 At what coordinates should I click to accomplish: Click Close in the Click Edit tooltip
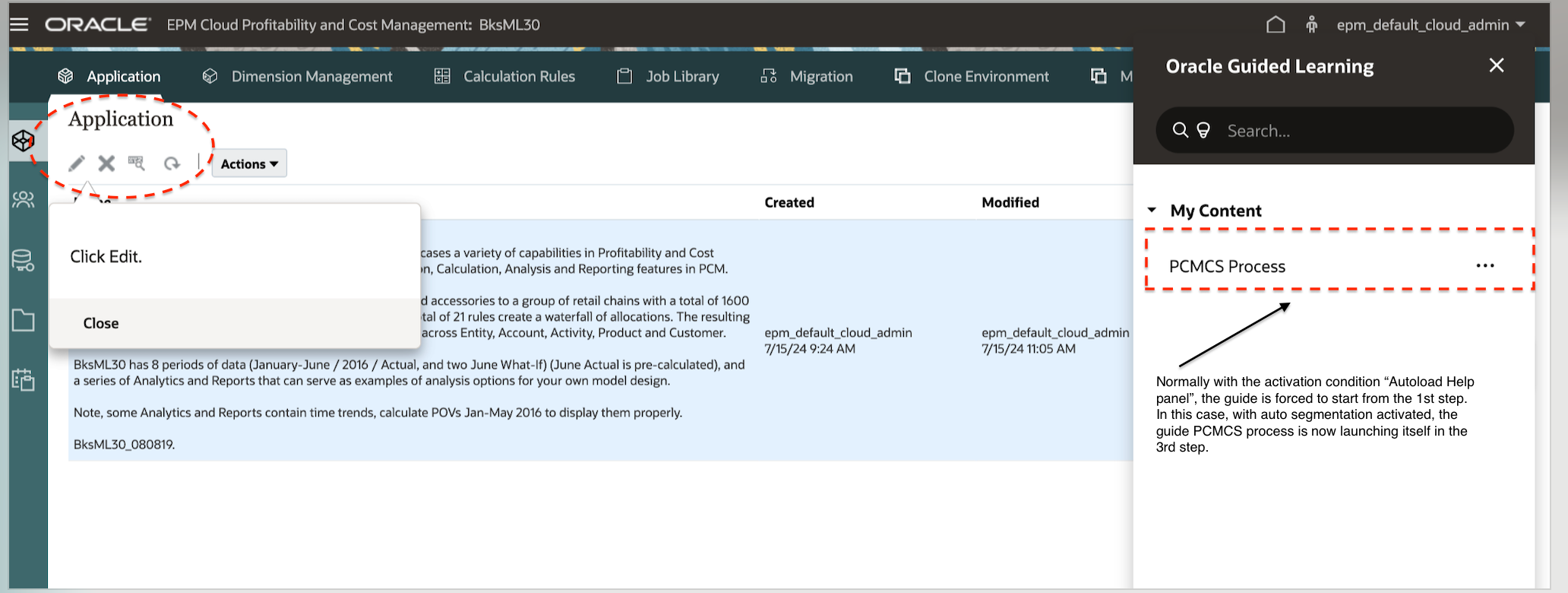[x=101, y=323]
